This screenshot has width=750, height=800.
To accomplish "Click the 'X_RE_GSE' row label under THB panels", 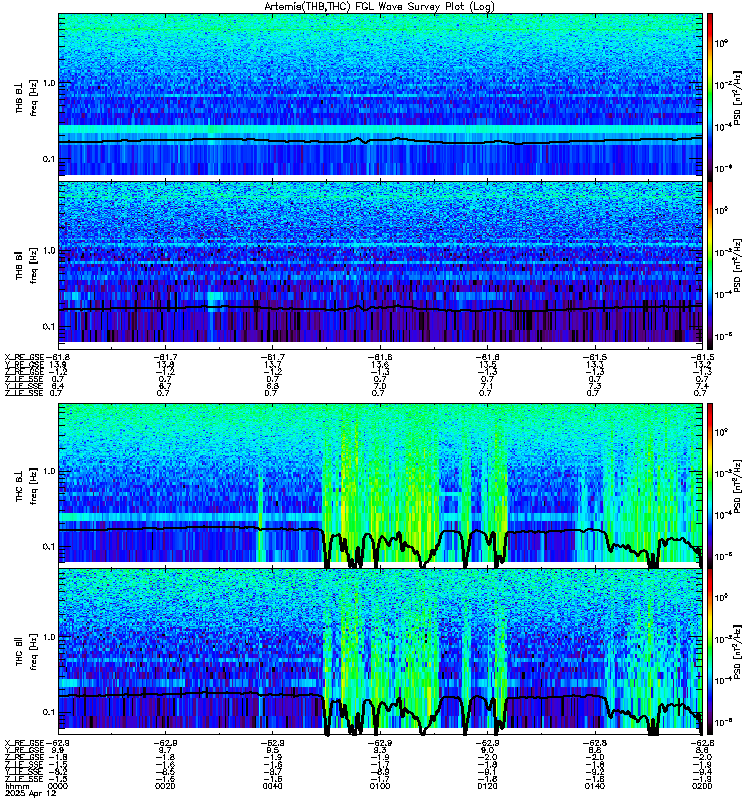I will [x=24, y=357].
